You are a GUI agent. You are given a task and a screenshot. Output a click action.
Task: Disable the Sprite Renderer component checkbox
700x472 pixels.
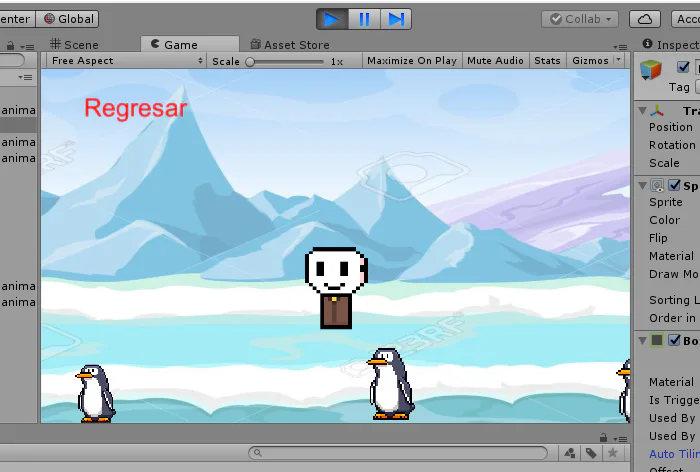tap(674, 185)
